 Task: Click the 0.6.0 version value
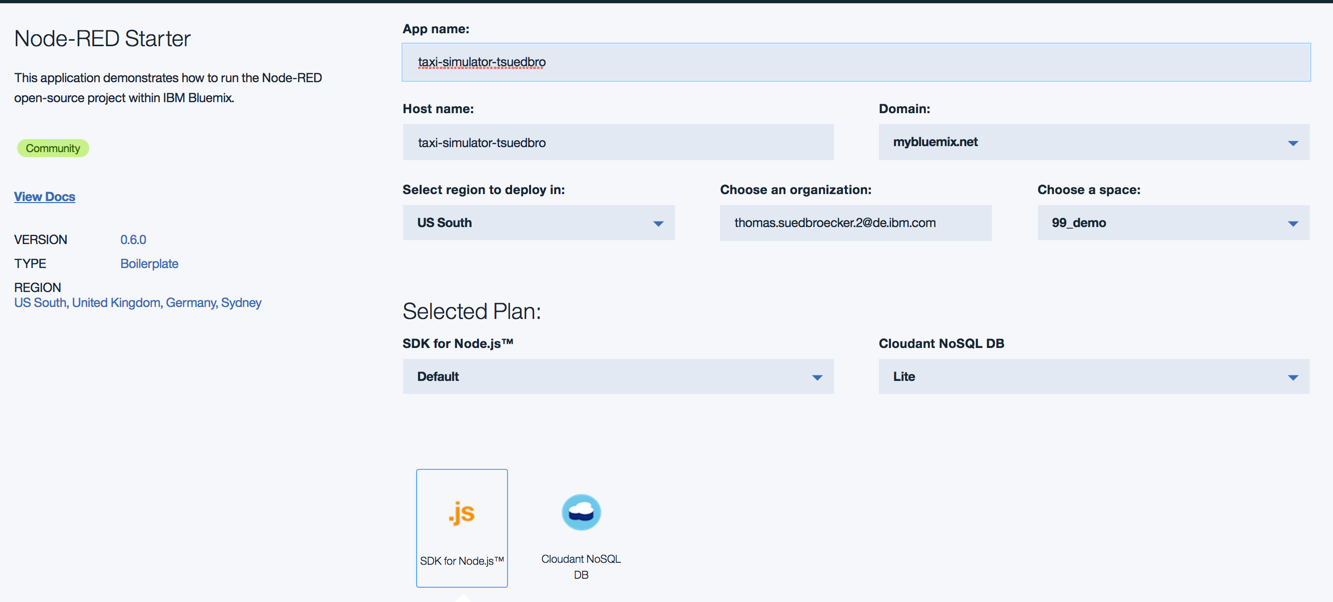(x=133, y=240)
